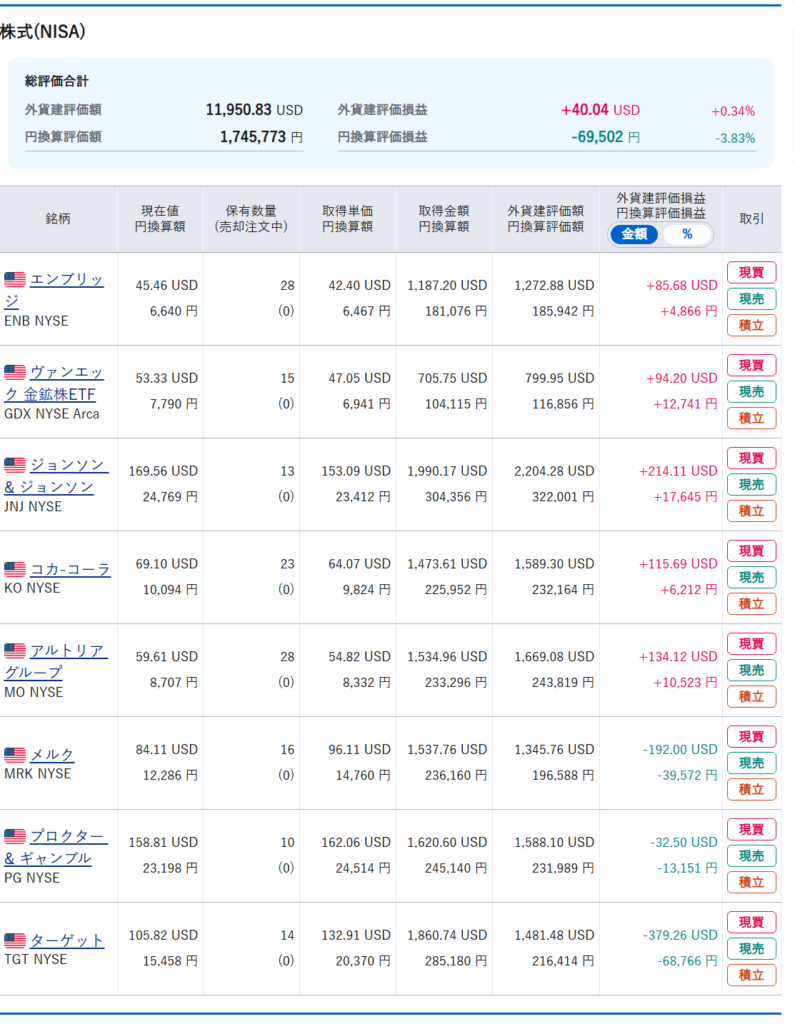
Task: Switch profit display to % mode
Action: pos(687,234)
